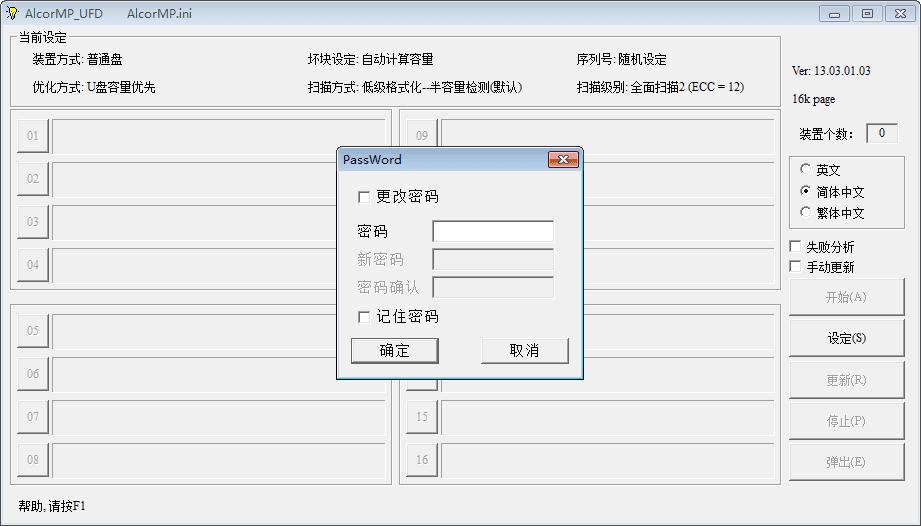Click the device slot 01 button
The height and width of the screenshot is (526, 921).
[33, 136]
